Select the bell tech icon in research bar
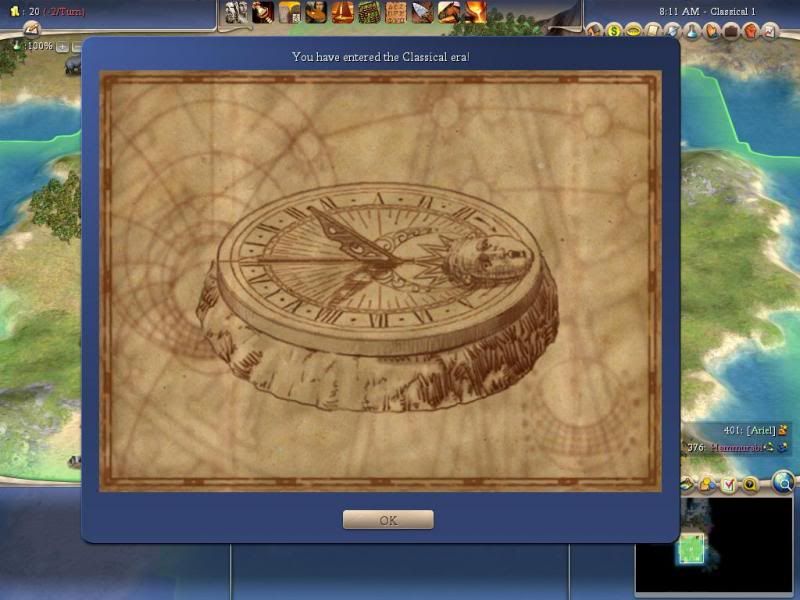The width and height of the screenshot is (800, 600). click(263, 12)
